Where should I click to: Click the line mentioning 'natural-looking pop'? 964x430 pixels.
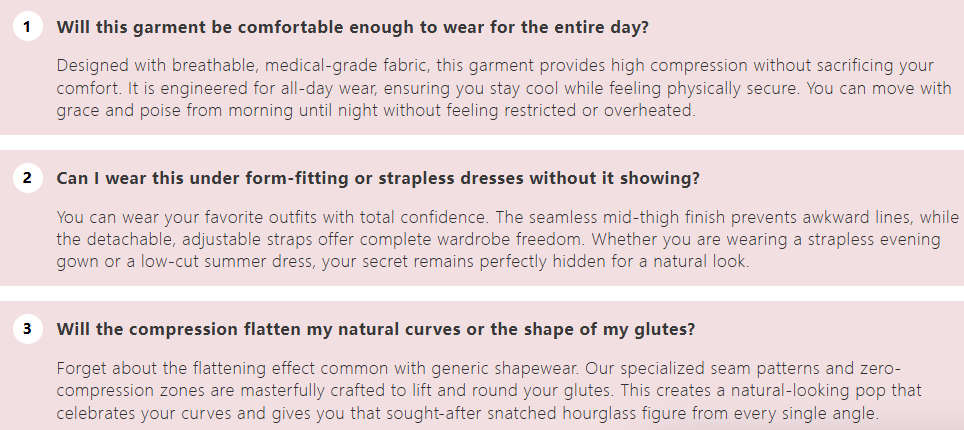click(490, 390)
